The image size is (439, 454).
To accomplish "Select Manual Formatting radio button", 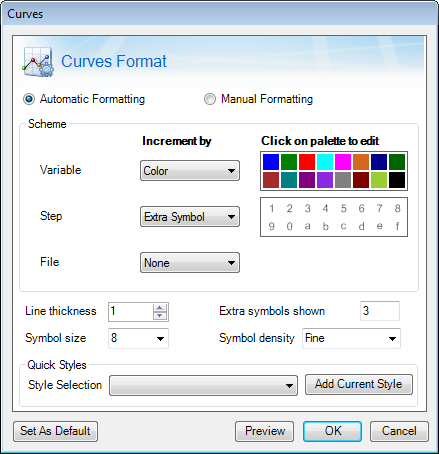I will coord(210,99).
